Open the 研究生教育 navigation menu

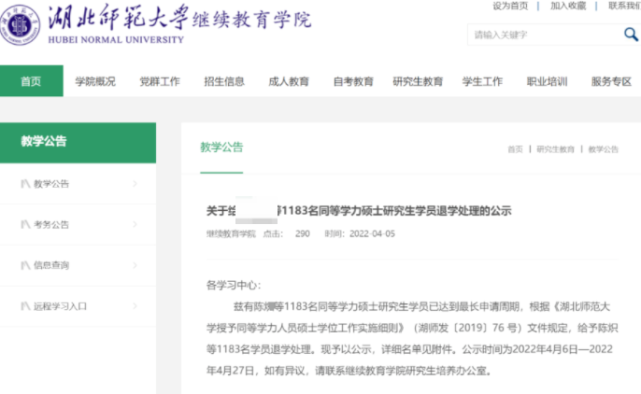click(x=418, y=81)
